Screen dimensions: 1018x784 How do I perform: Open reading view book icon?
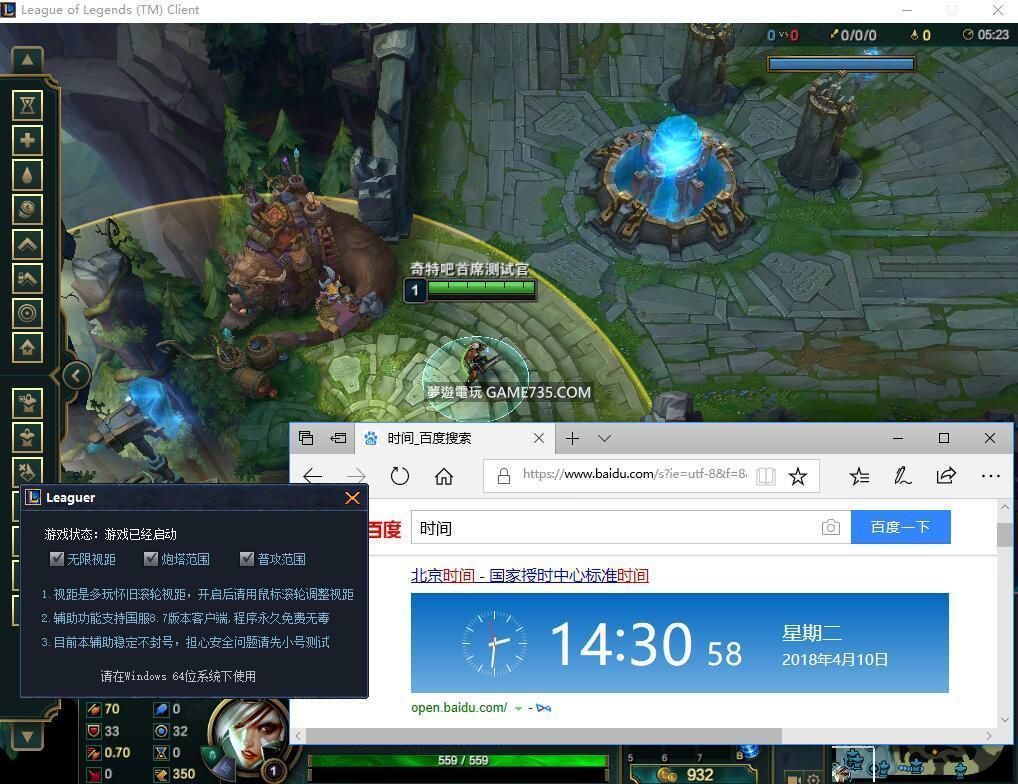tap(765, 476)
